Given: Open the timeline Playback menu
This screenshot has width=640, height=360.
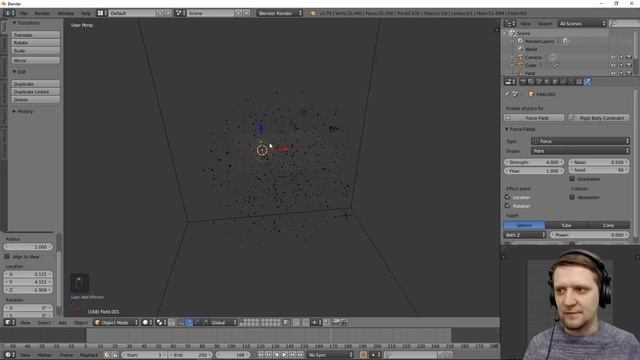Looking at the screenshot, I should (89, 355).
